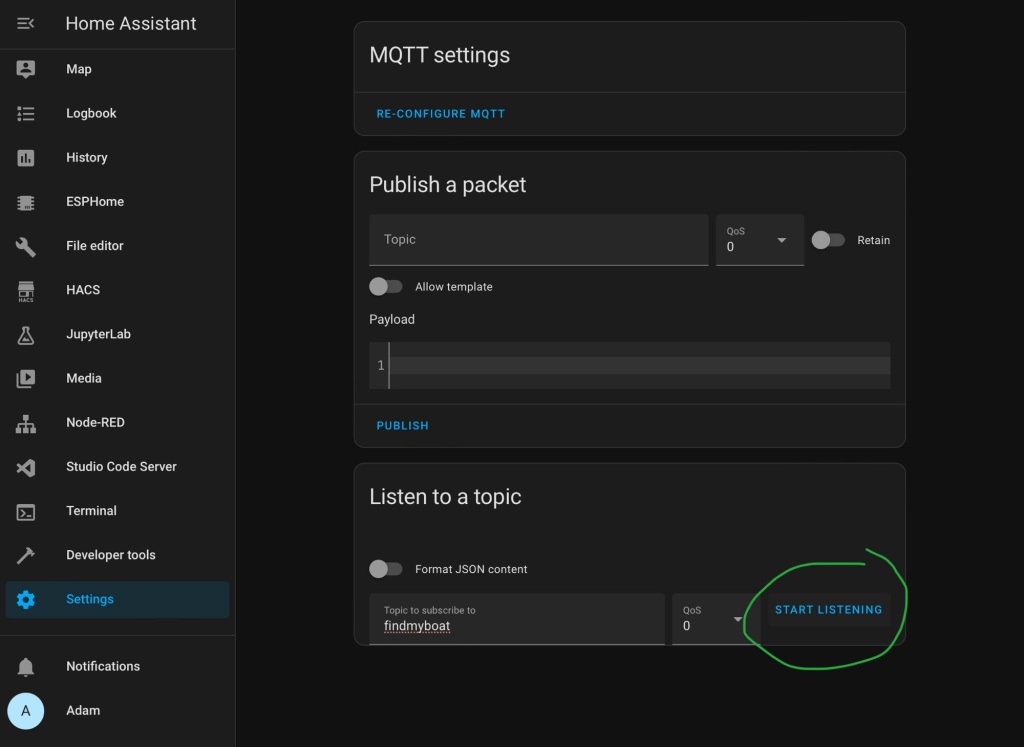Click RE-CONFIGURE MQTT
The image size is (1024, 747).
[440, 113]
